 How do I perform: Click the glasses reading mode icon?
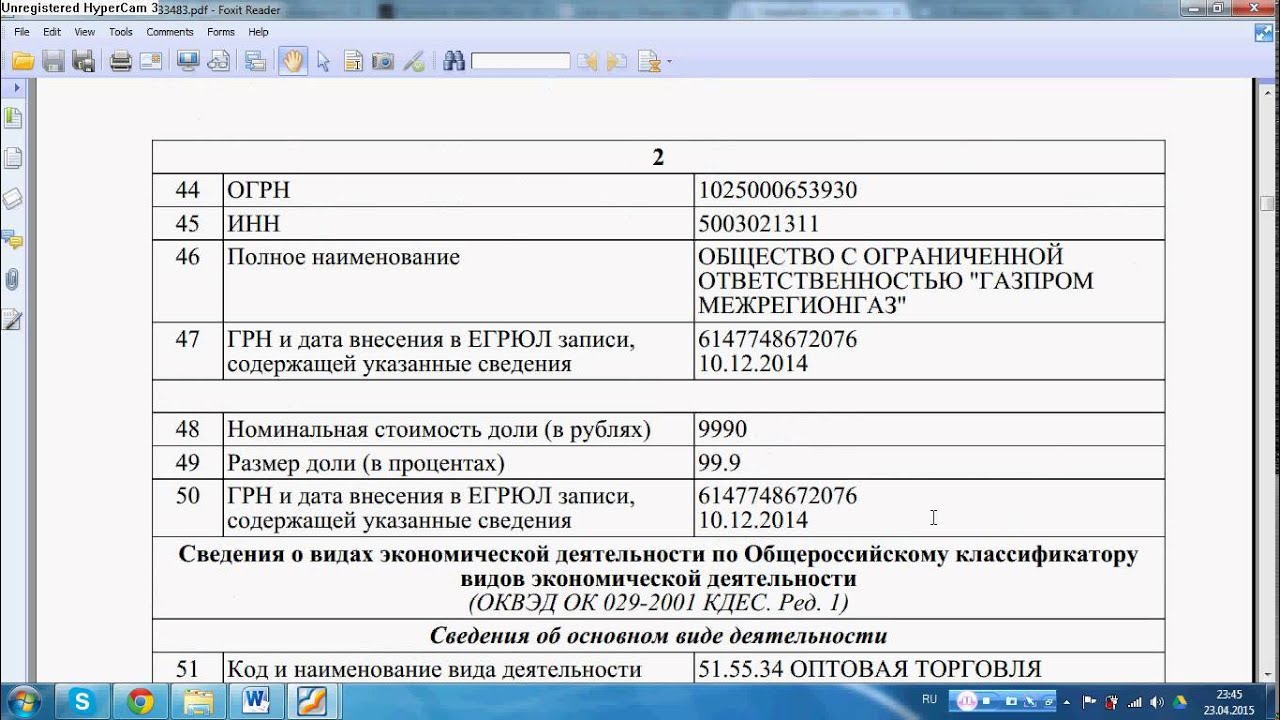tap(218, 62)
